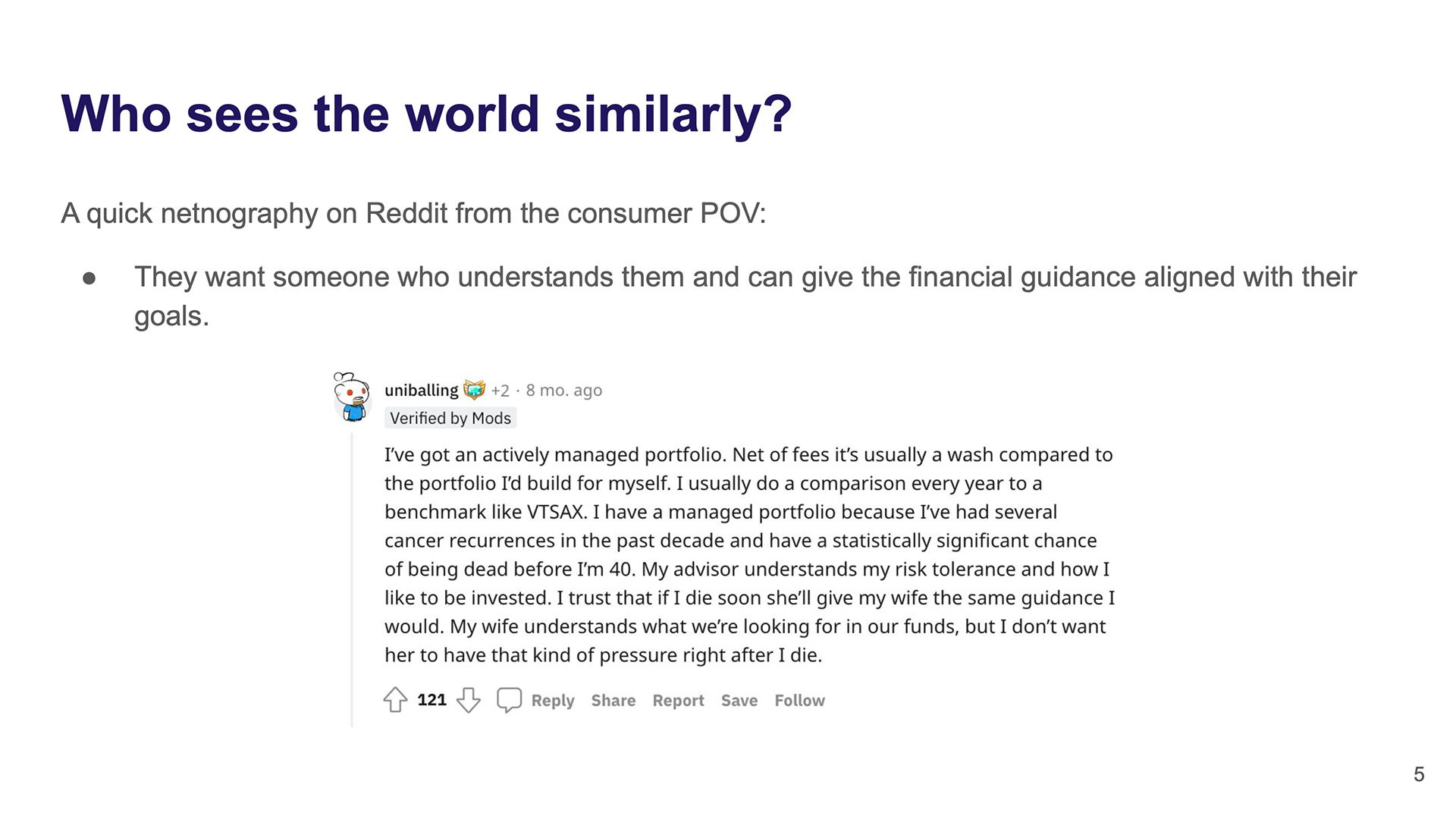Viewport: 1456px width, 816px height.
Task: Save the comment
Action: tap(739, 700)
